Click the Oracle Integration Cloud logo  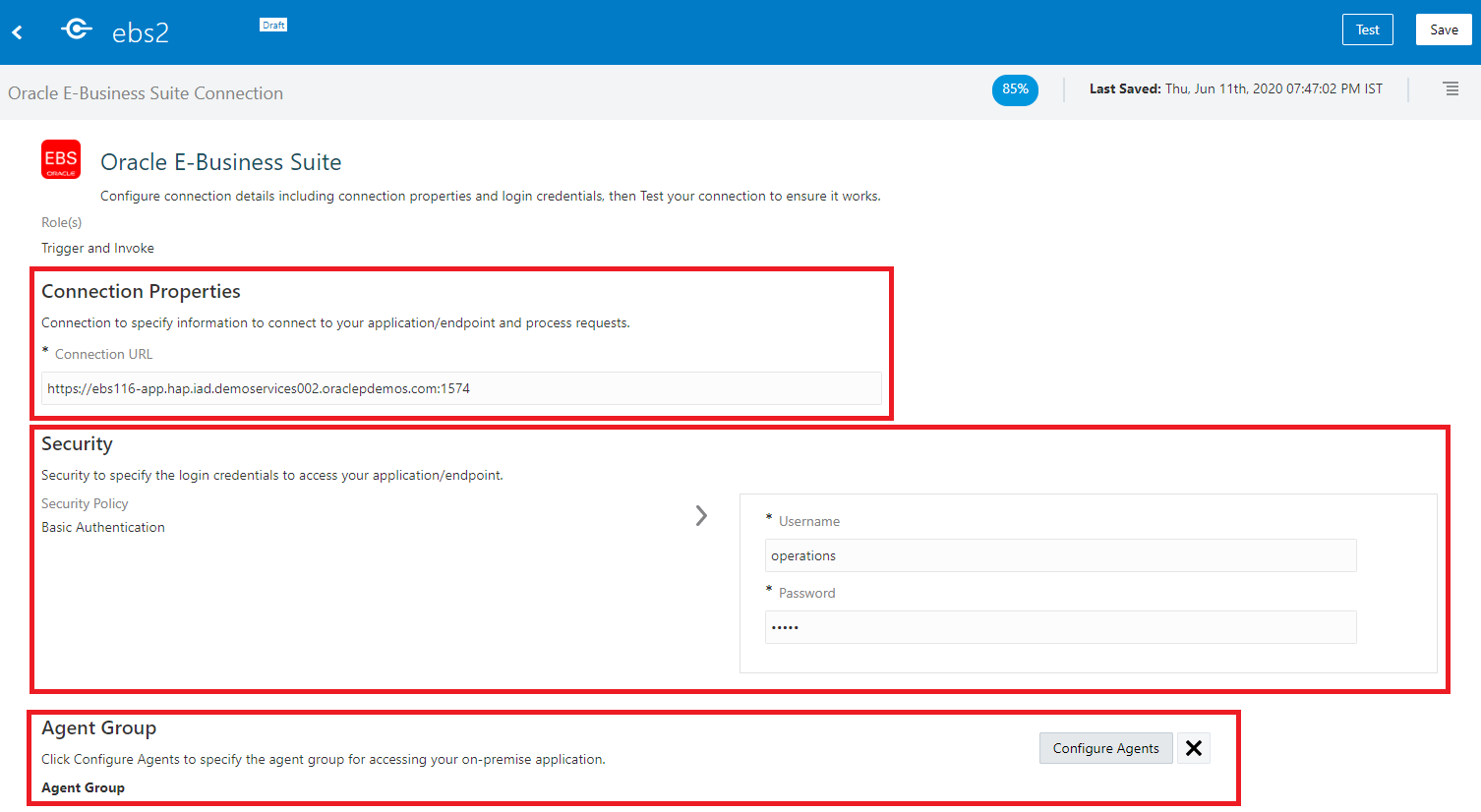point(77,29)
